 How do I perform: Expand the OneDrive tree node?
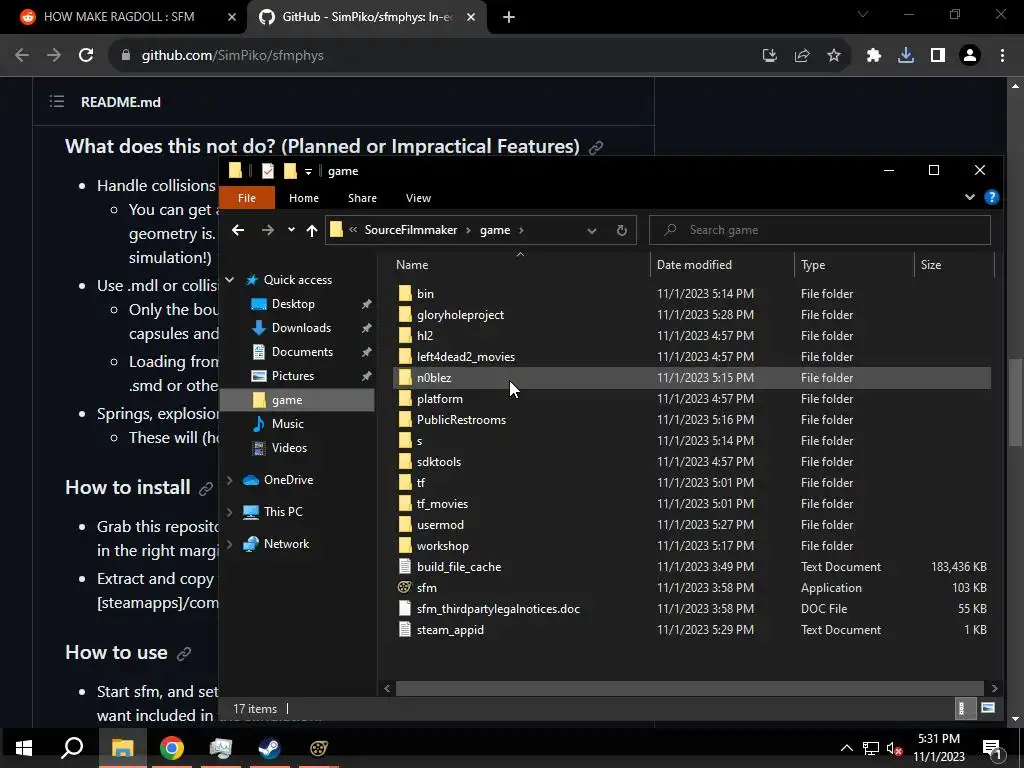point(230,480)
